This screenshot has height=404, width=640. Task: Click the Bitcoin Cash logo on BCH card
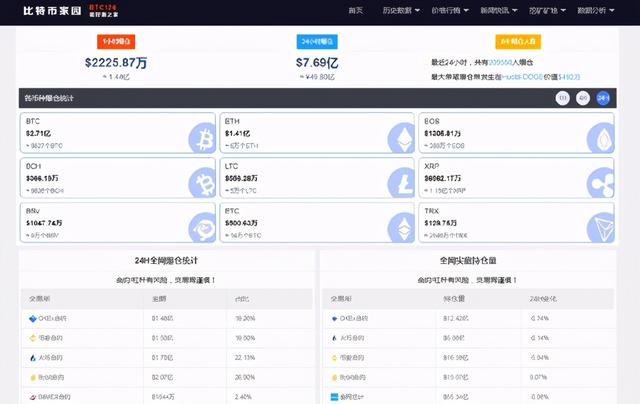coord(202,183)
